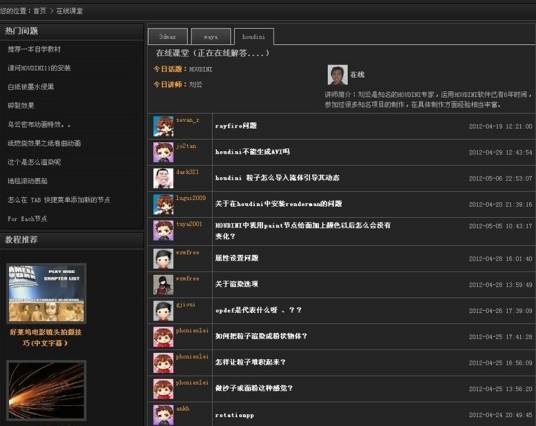The height and width of the screenshot is (426, 536).
Task: Open 做沙子或面粉这种感觉 thread title
Action: (x=254, y=388)
